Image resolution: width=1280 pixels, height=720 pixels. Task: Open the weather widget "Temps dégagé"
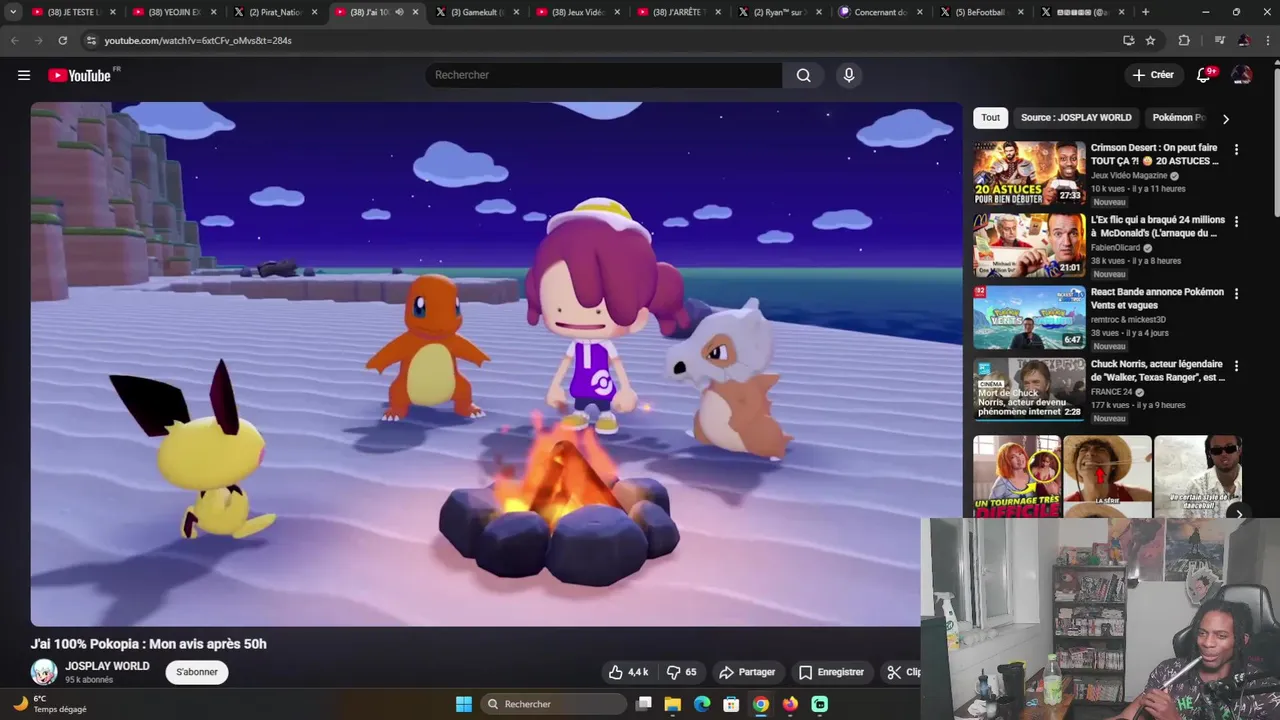click(x=50, y=704)
